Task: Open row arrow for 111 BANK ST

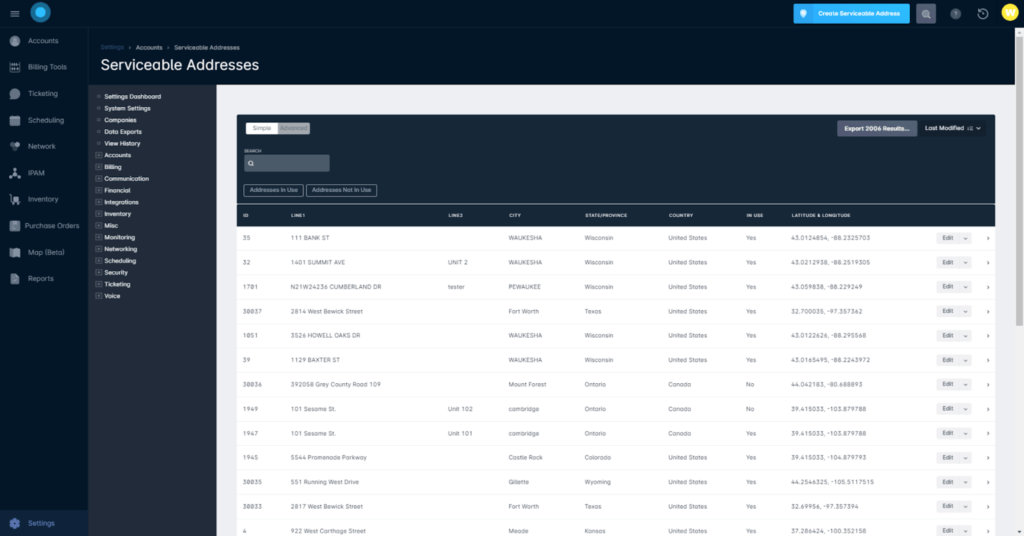Action: [987, 238]
